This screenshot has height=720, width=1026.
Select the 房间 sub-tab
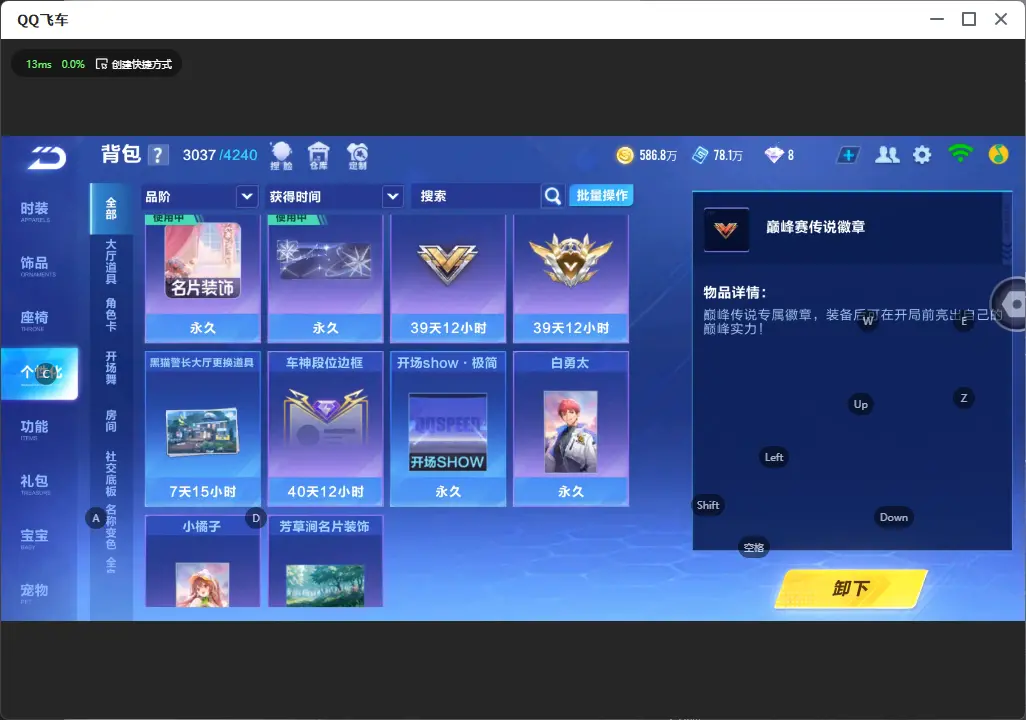(111, 421)
